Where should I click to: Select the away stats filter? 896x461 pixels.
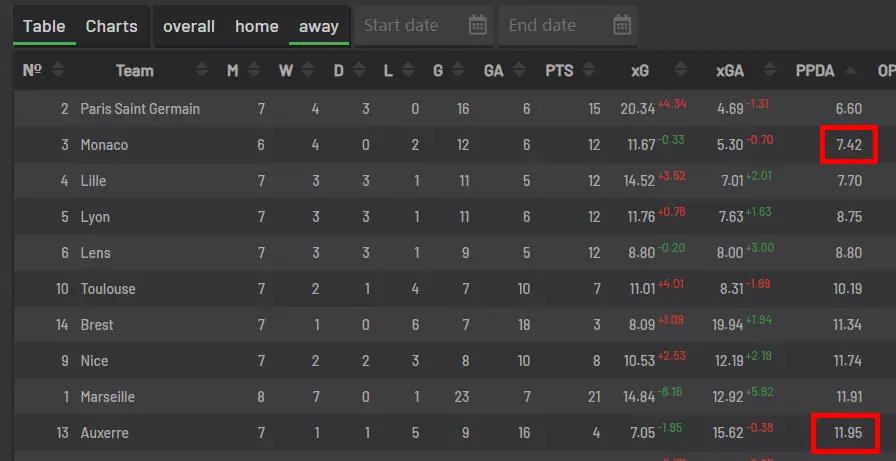pyautogui.click(x=318, y=26)
